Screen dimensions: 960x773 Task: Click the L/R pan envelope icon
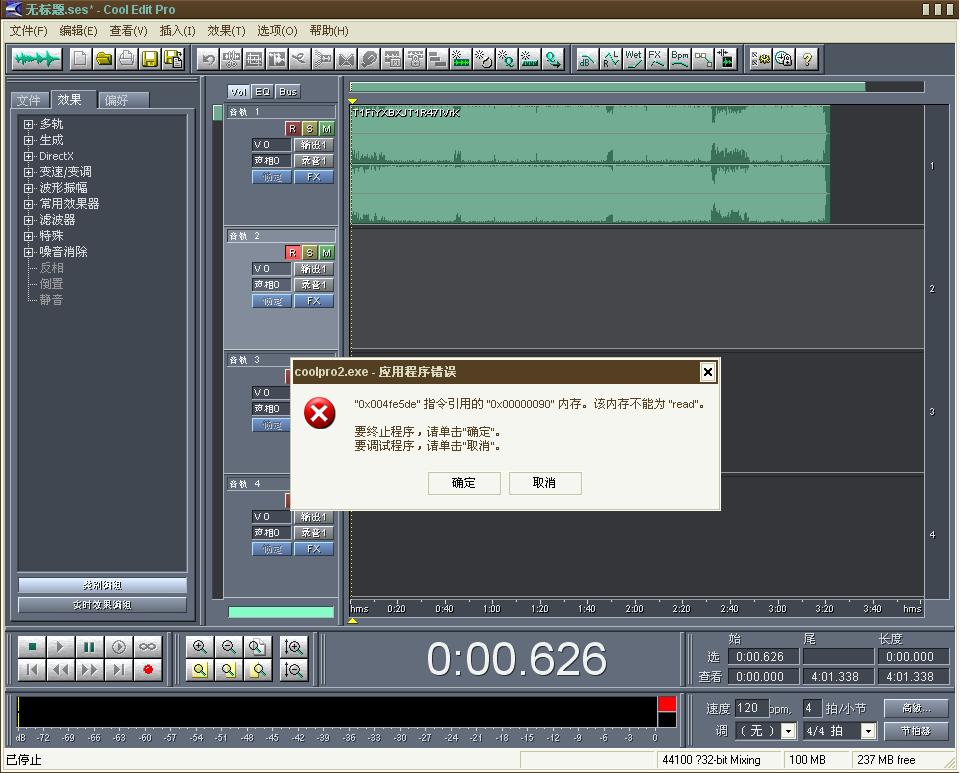coord(610,59)
